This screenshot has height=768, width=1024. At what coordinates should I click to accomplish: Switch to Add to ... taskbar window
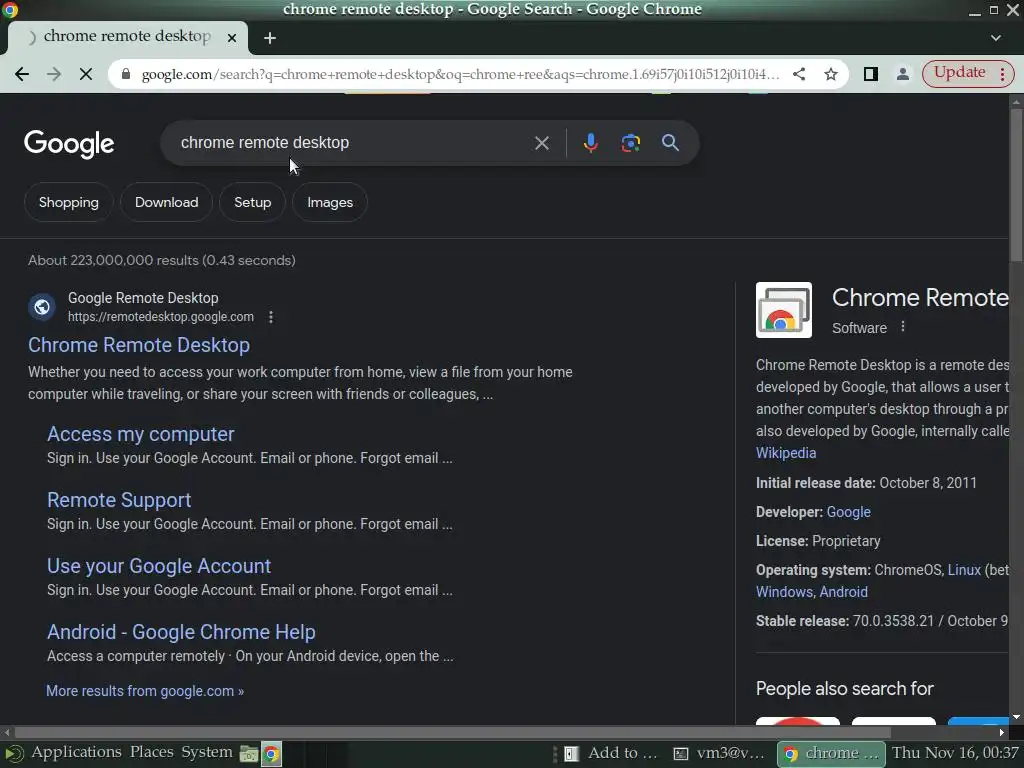611,754
